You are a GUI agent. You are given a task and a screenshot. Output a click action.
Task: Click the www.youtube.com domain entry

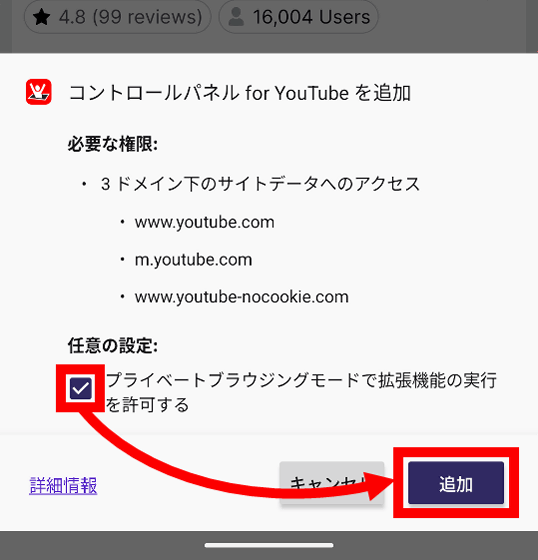click(x=205, y=222)
